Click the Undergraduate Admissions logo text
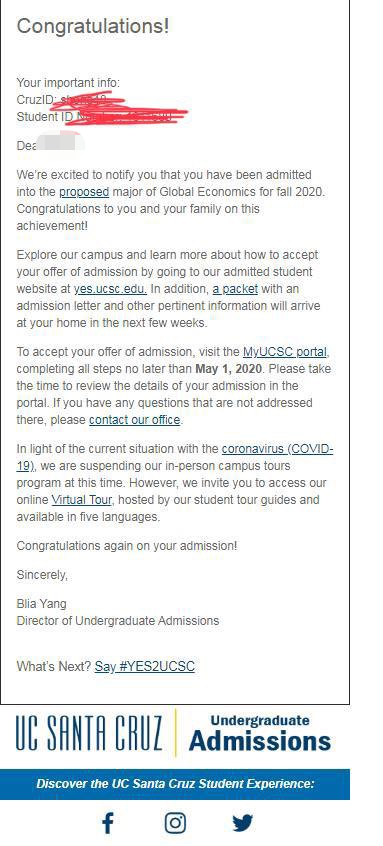 pos(259,733)
